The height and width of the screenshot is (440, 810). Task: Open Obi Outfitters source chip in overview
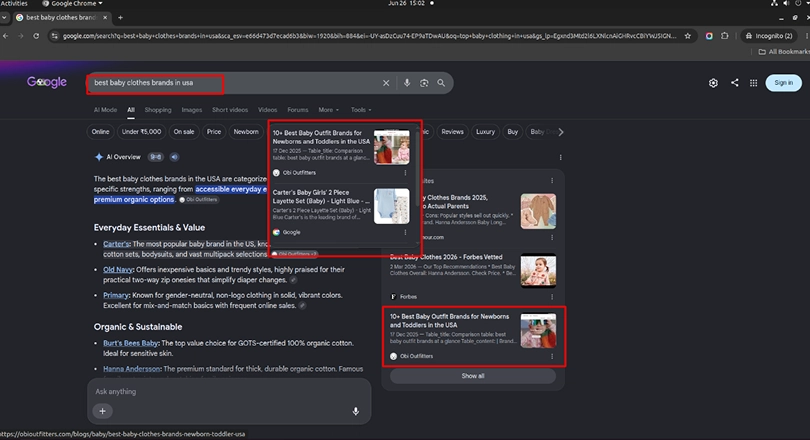(x=198, y=200)
